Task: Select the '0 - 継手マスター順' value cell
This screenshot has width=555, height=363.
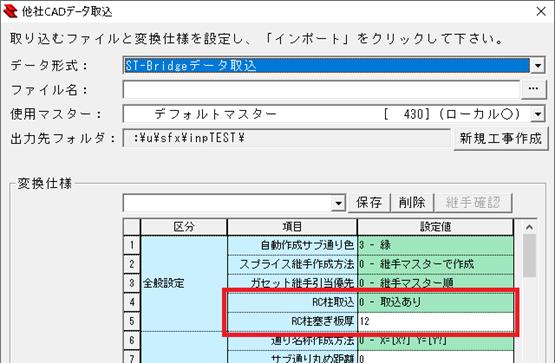Action: 435,283
